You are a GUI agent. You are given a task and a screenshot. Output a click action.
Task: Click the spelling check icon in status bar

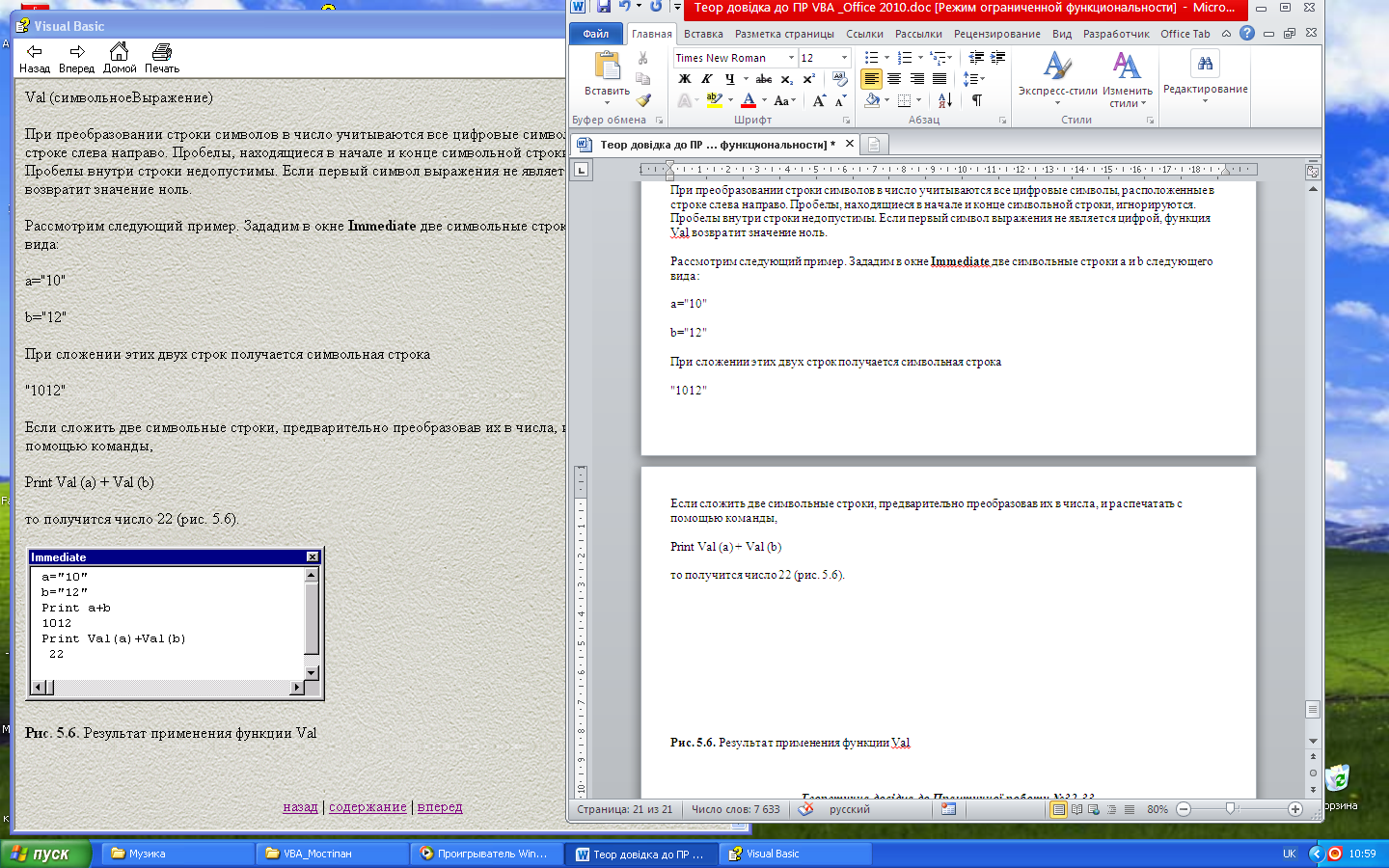[805, 809]
